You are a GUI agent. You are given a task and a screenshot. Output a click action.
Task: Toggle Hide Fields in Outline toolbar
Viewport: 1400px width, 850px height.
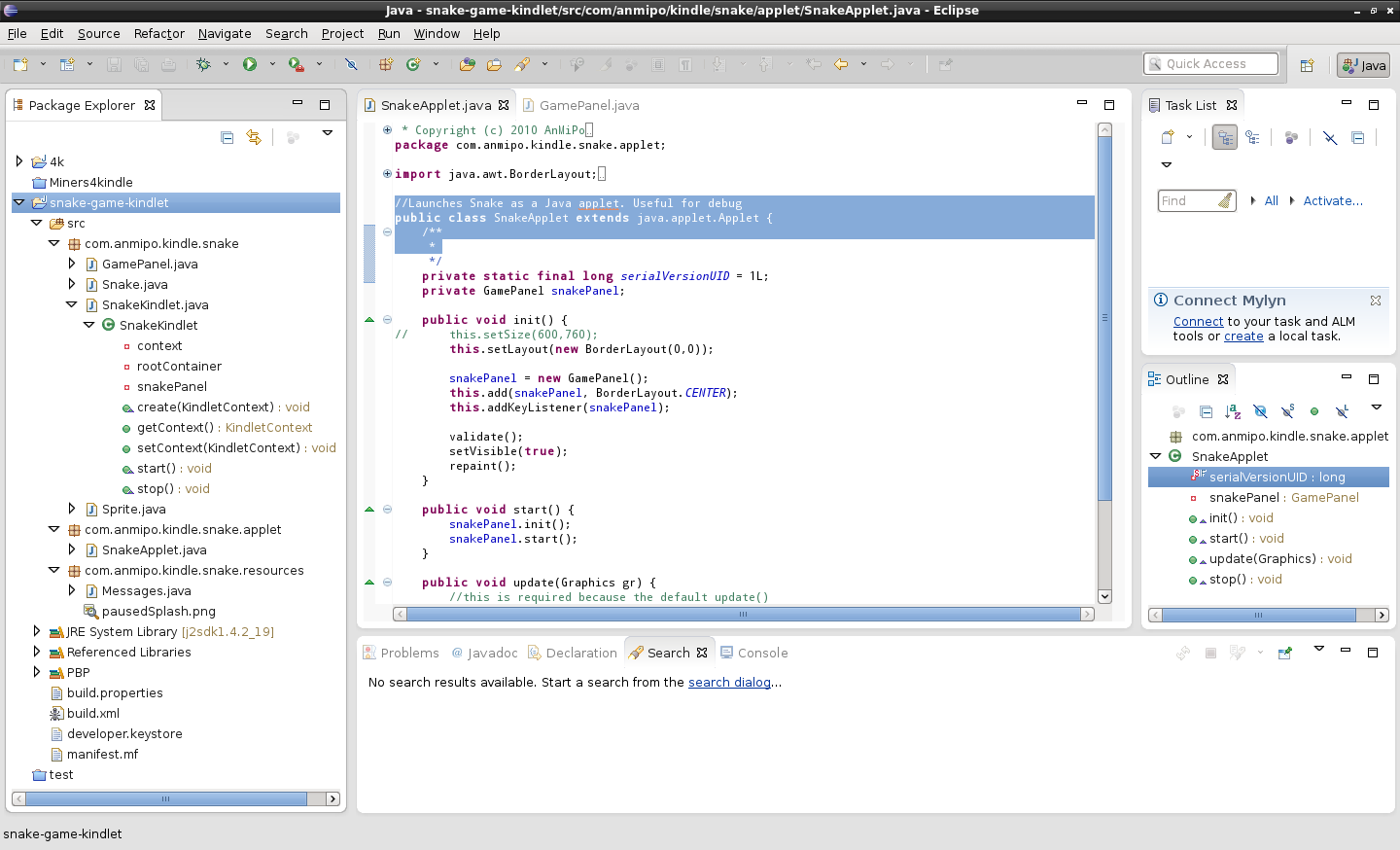pos(1260,411)
